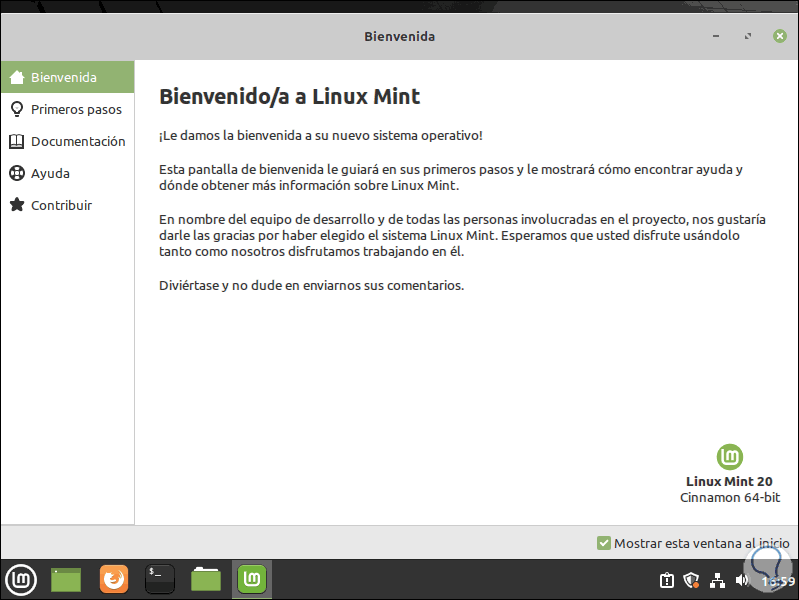Select the Ayuda sidebar item
The height and width of the screenshot is (600, 799).
[67, 173]
